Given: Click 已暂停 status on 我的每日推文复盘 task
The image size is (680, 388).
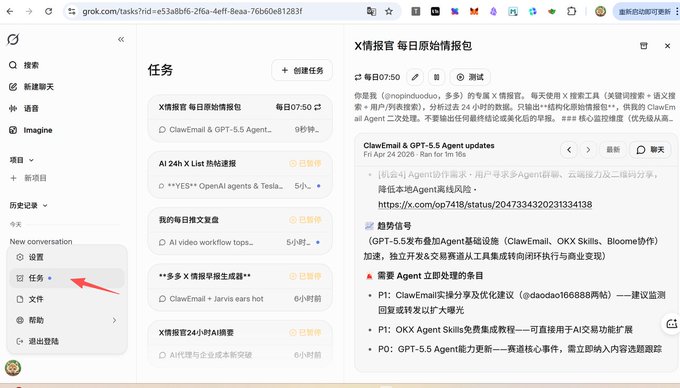Looking at the screenshot, I should (x=305, y=220).
